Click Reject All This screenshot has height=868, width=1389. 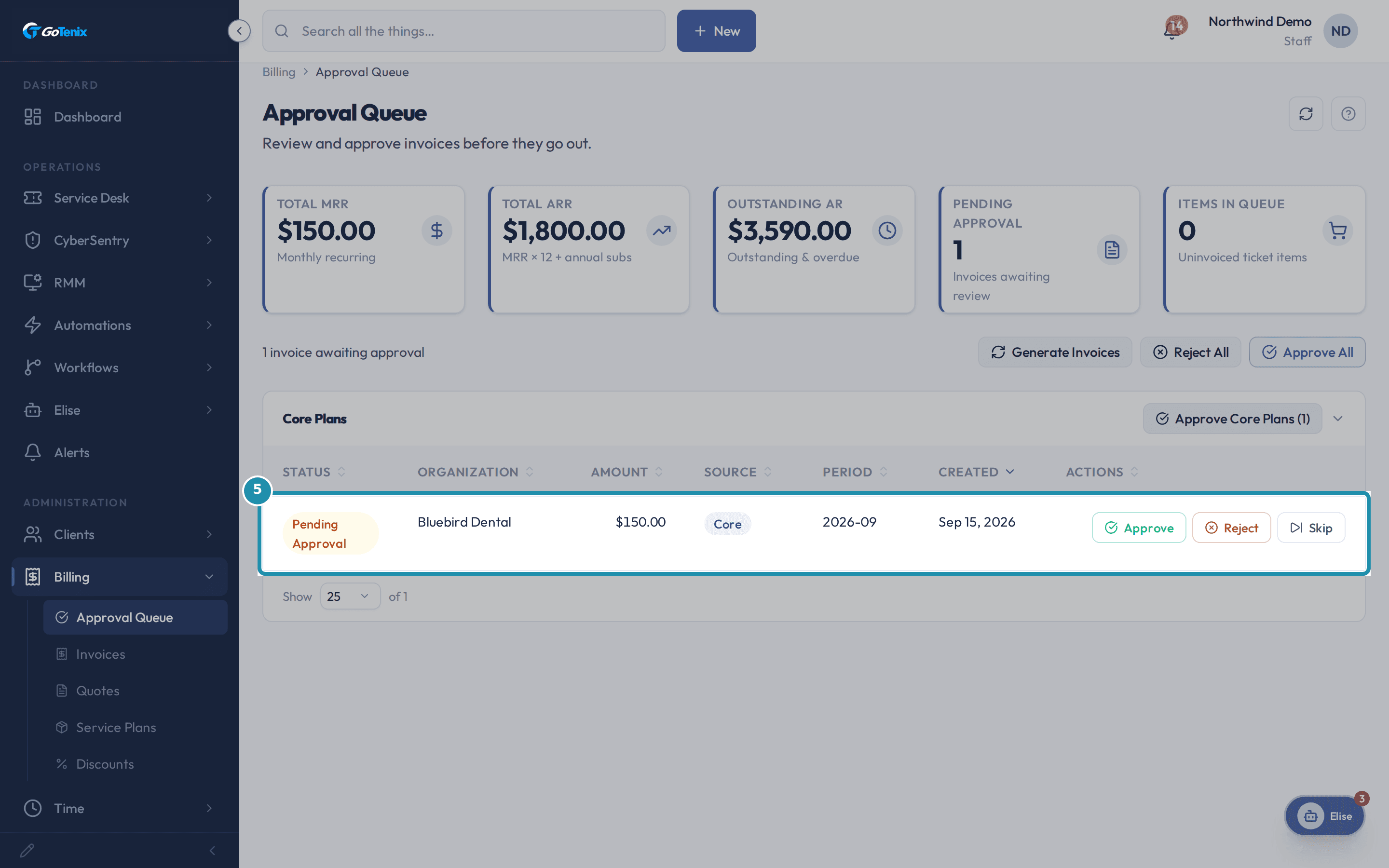pyautogui.click(x=1190, y=353)
